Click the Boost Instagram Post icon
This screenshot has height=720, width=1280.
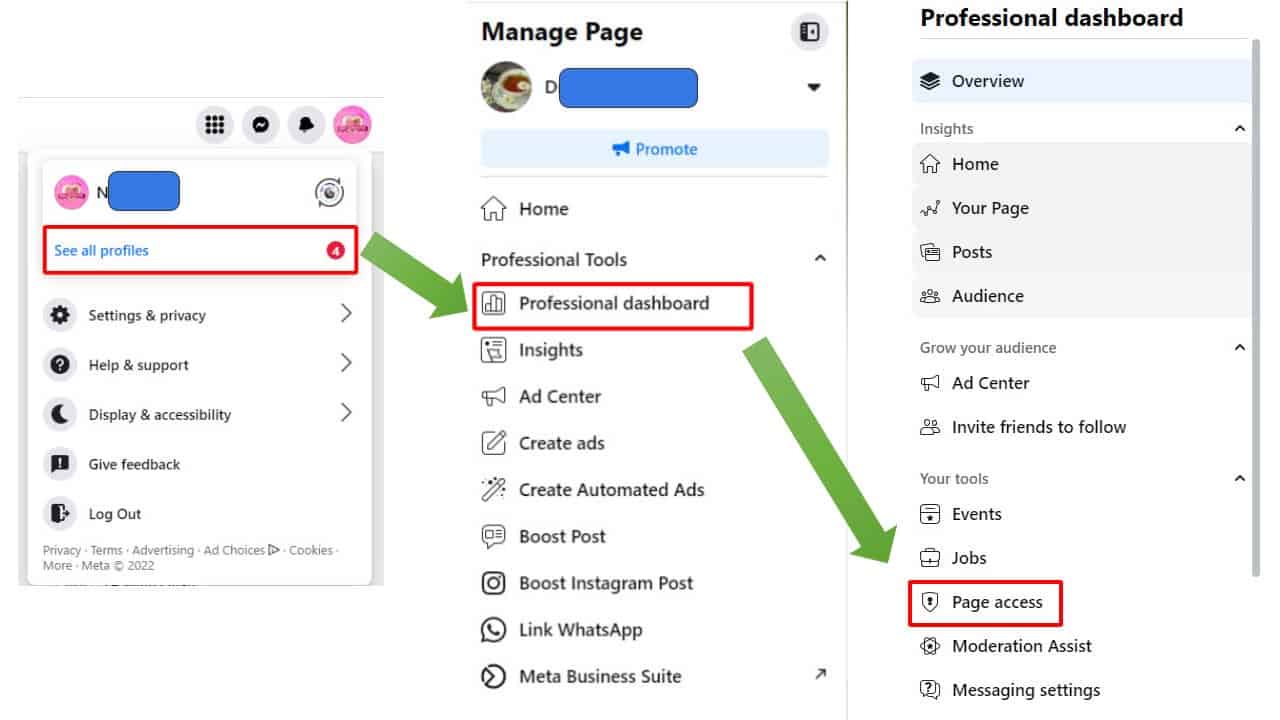click(x=494, y=583)
